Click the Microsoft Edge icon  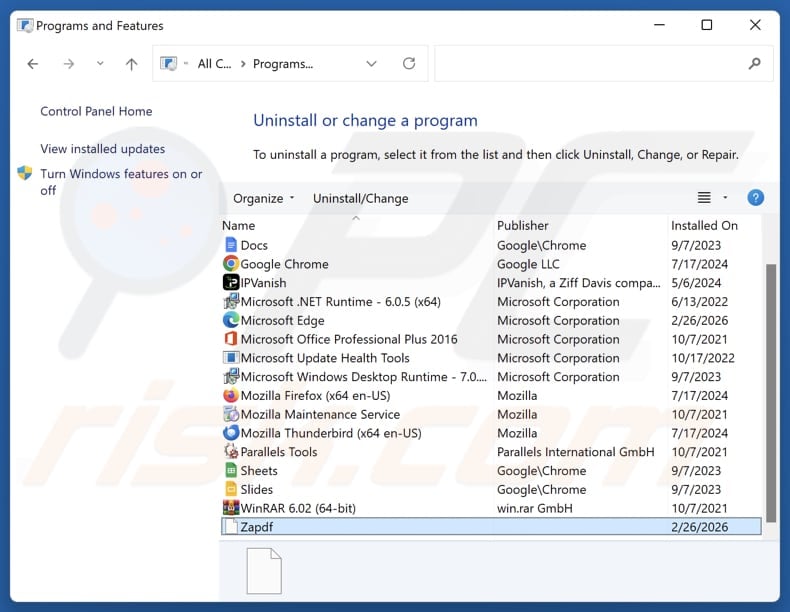(231, 320)
